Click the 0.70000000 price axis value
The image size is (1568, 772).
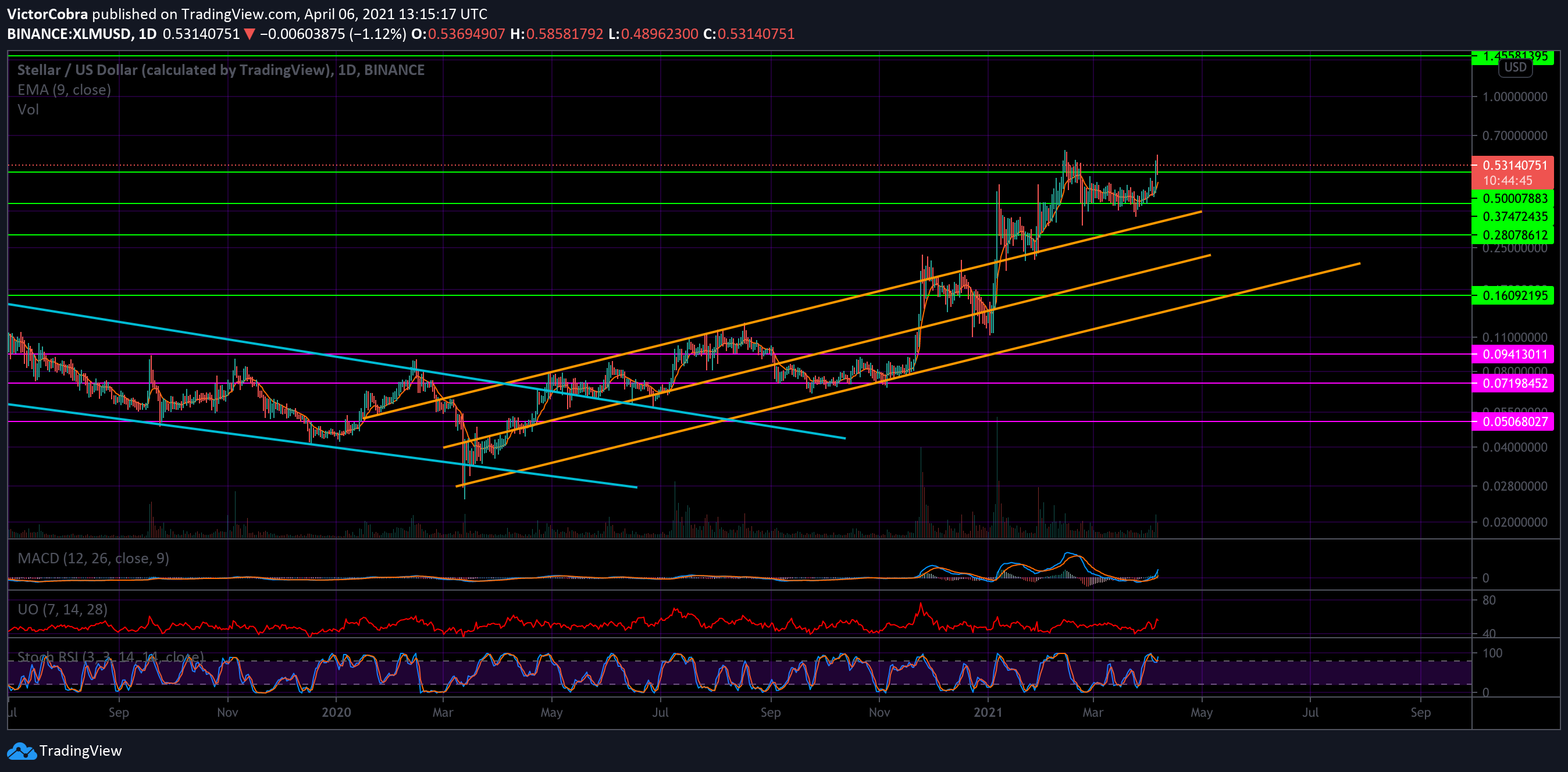1514,135
